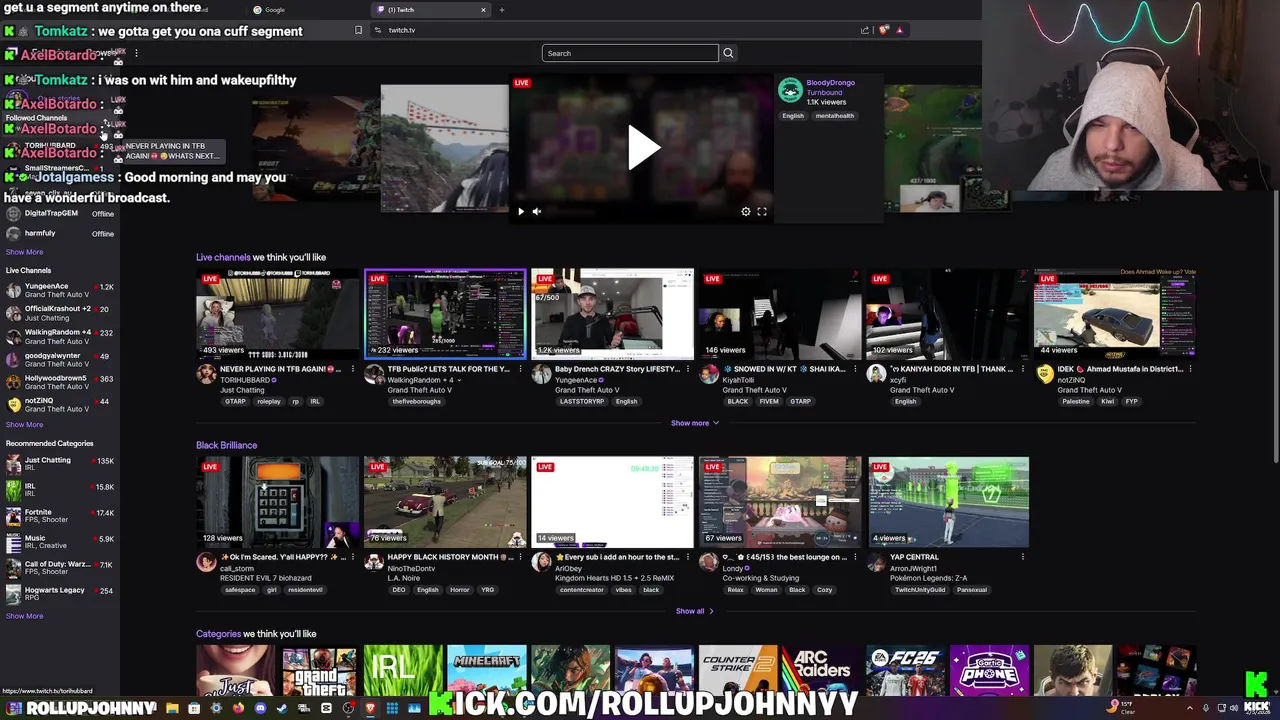
Task: Open the Counter-Strike 2 category card
Action: [738, 671]
